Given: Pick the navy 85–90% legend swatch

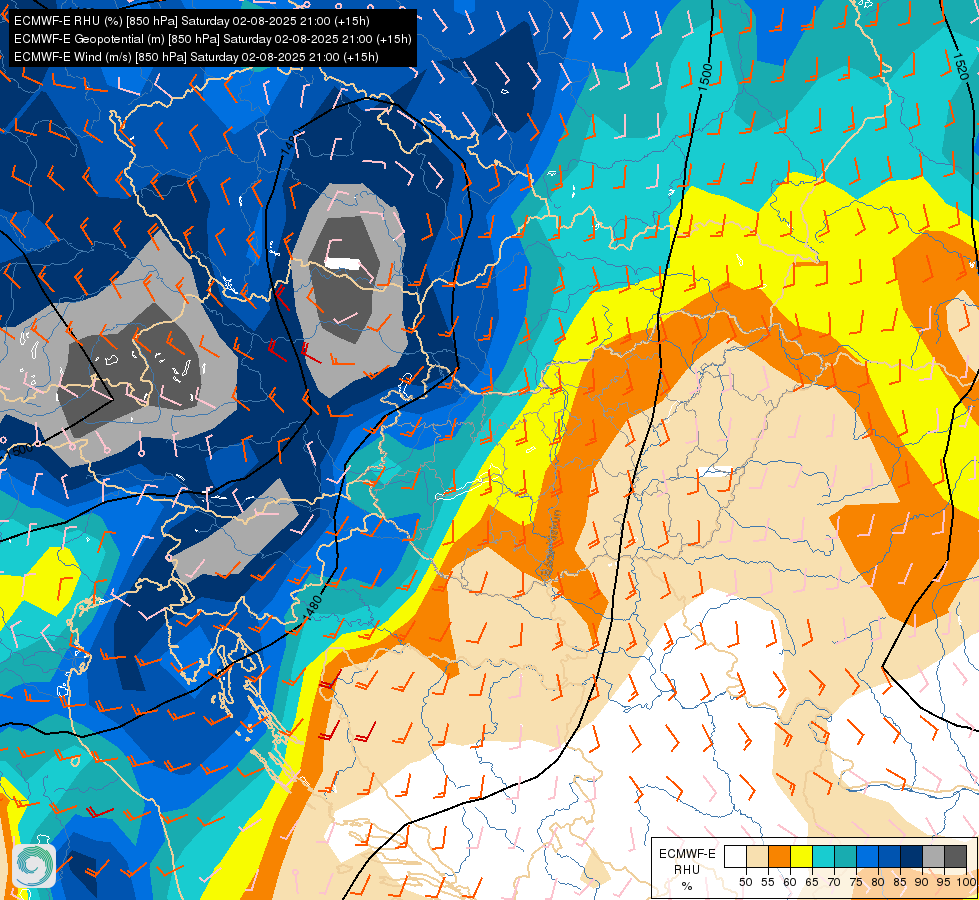Looking at the screenshot, I should [912, 856].
